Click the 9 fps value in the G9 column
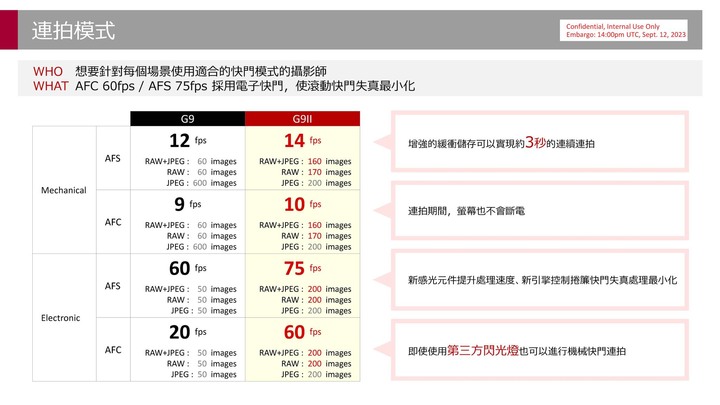 (188, 204)
